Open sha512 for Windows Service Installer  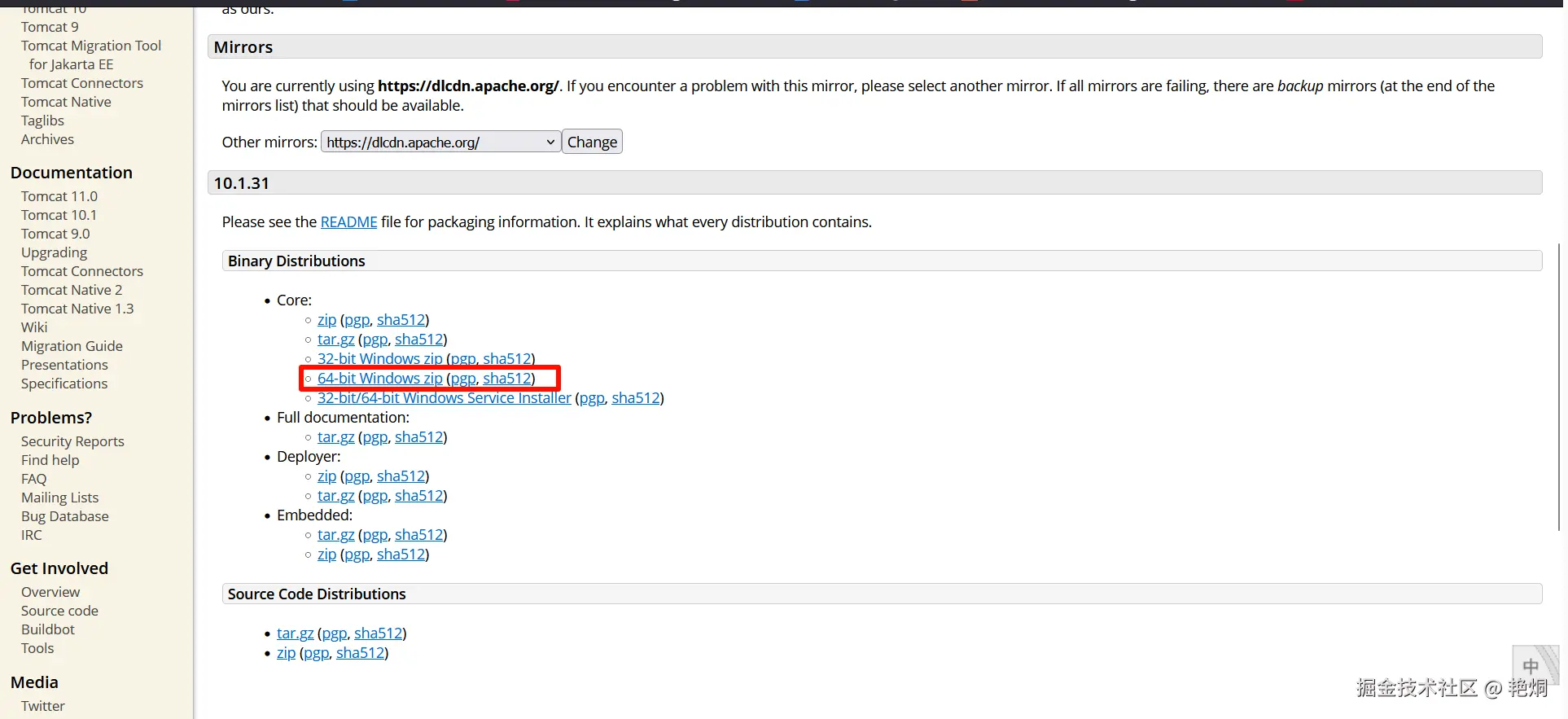(636, 398)
